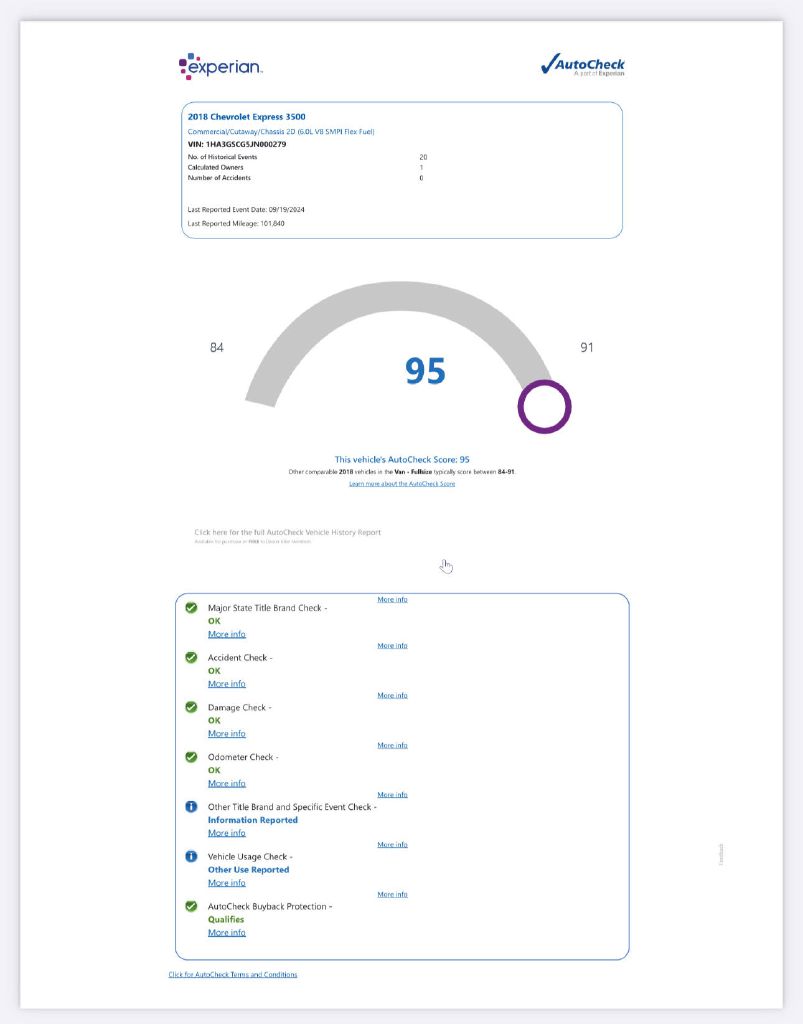The width and height of the screenshot is (803, 1024).
Task: Open the More info link under 'Other Use Reported'
Action: (x=227, y=882)
